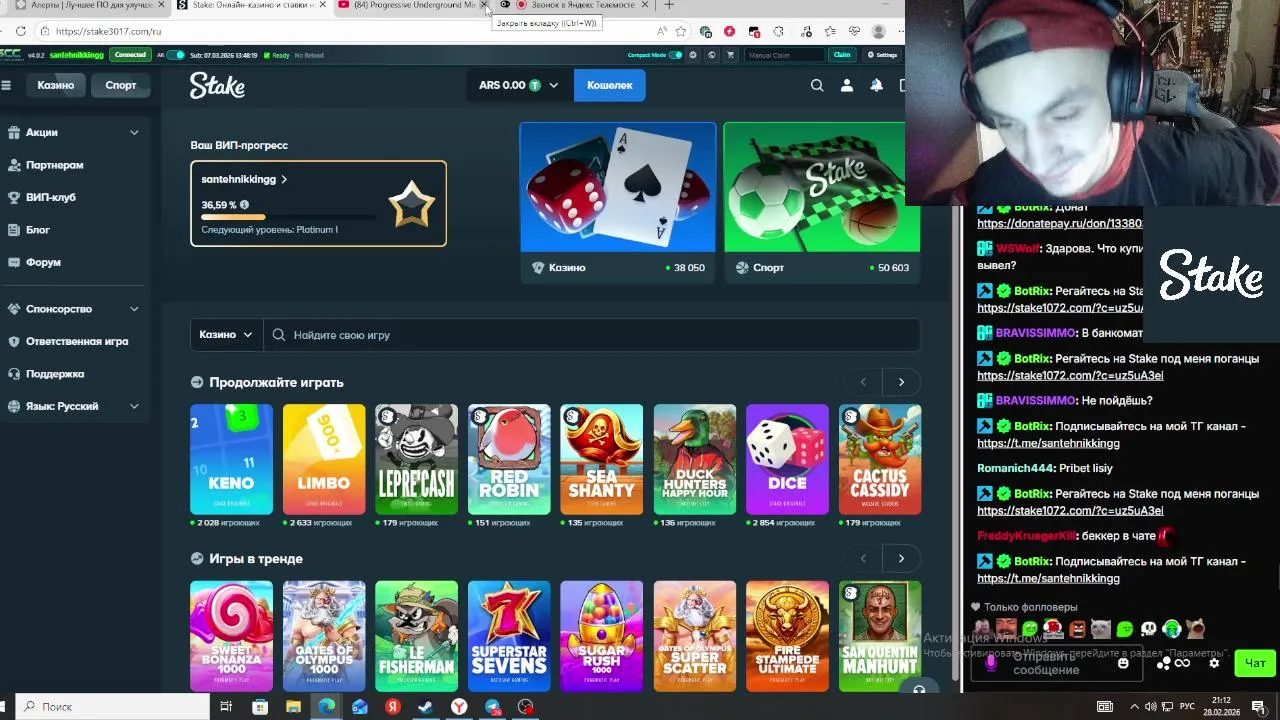Click the Найдите свою игру search field
The image size is (1280, 720).
pyautogui.click(x=592, y=335)
